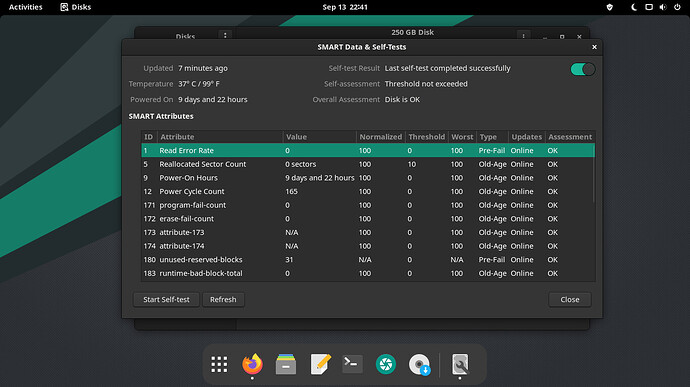Sort table by ID column header
The image size is (690, 387).
(149, 137)
